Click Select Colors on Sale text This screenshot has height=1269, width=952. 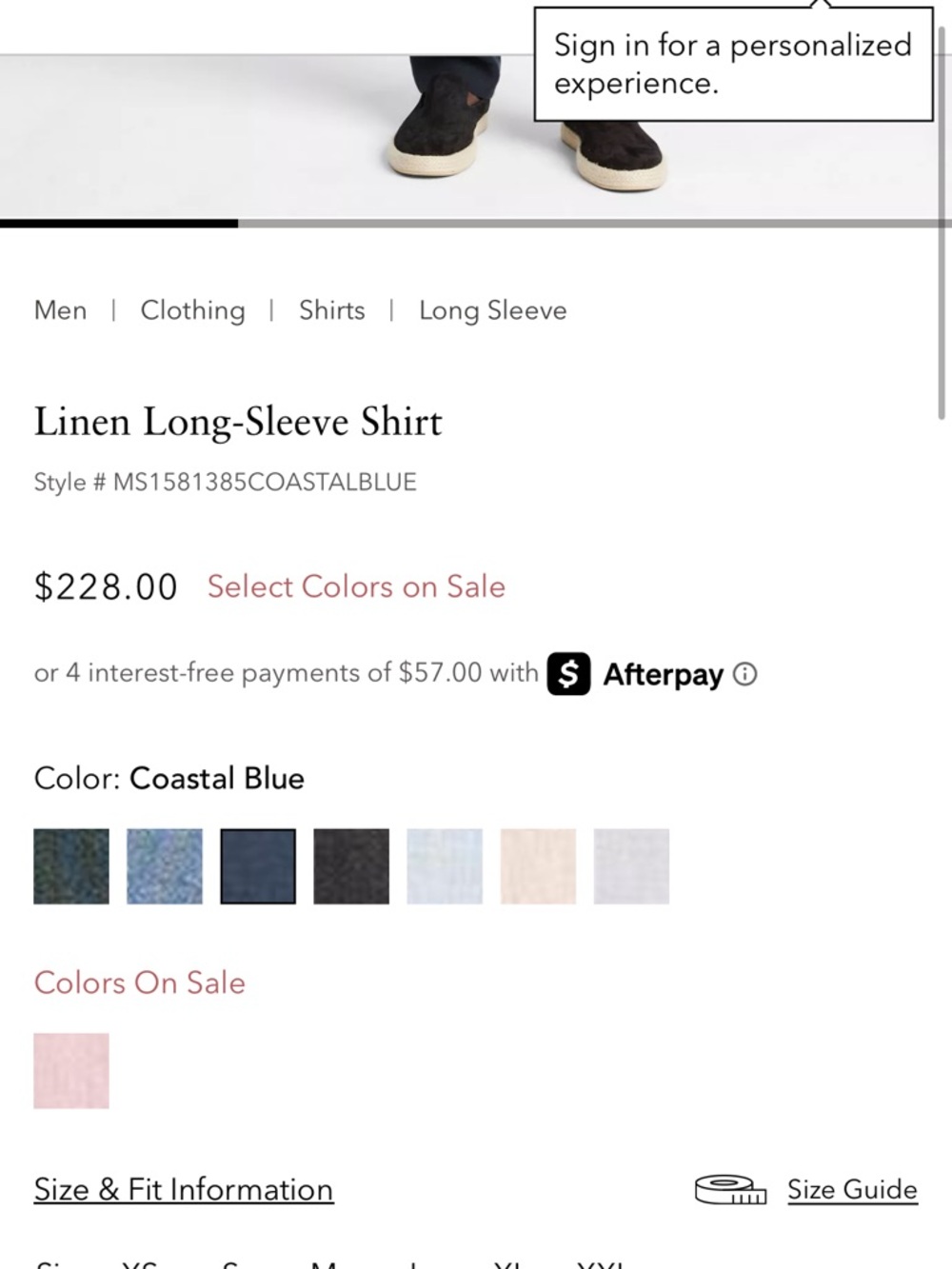tap(356, 586)
